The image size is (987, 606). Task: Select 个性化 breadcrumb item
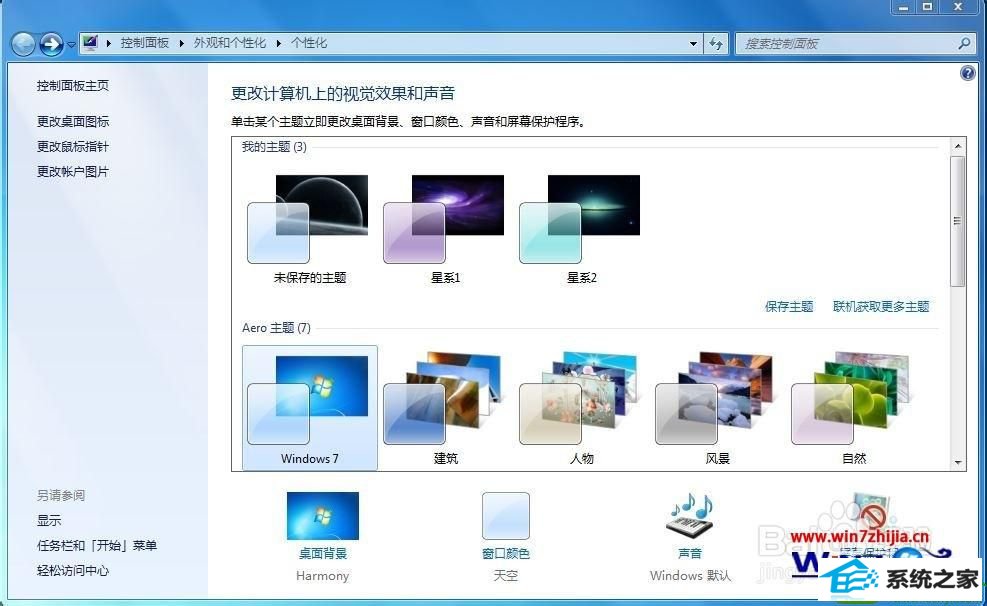309,43
